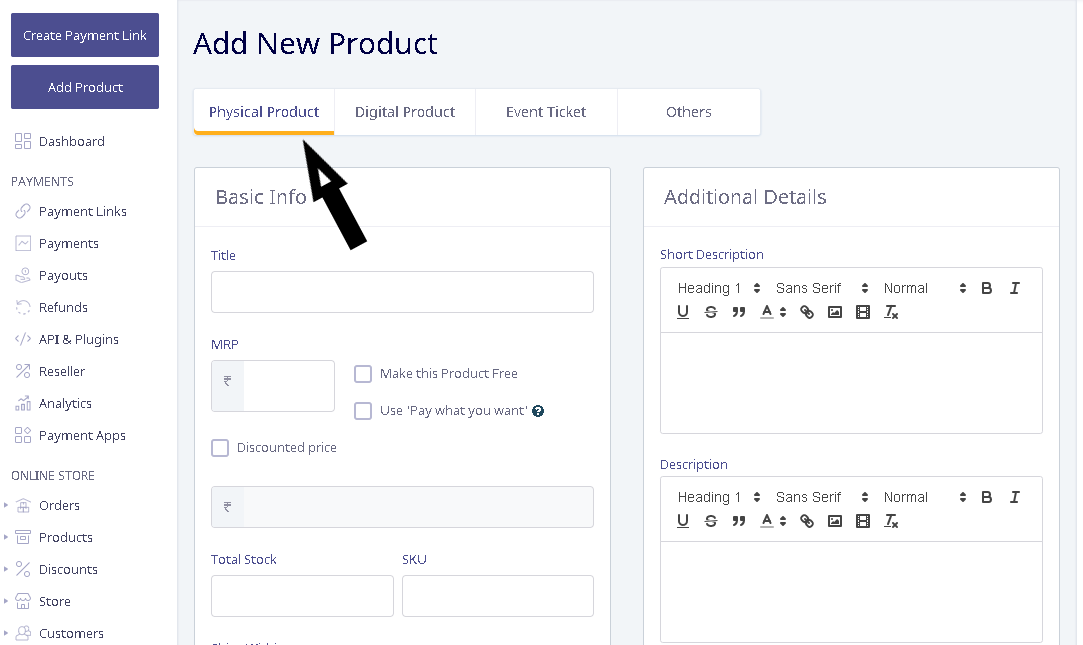Enable Use 'Pay what you want' checkbox
Image resolution: width=1083 pixels, height=645 pixels.
tap(363, 411)
